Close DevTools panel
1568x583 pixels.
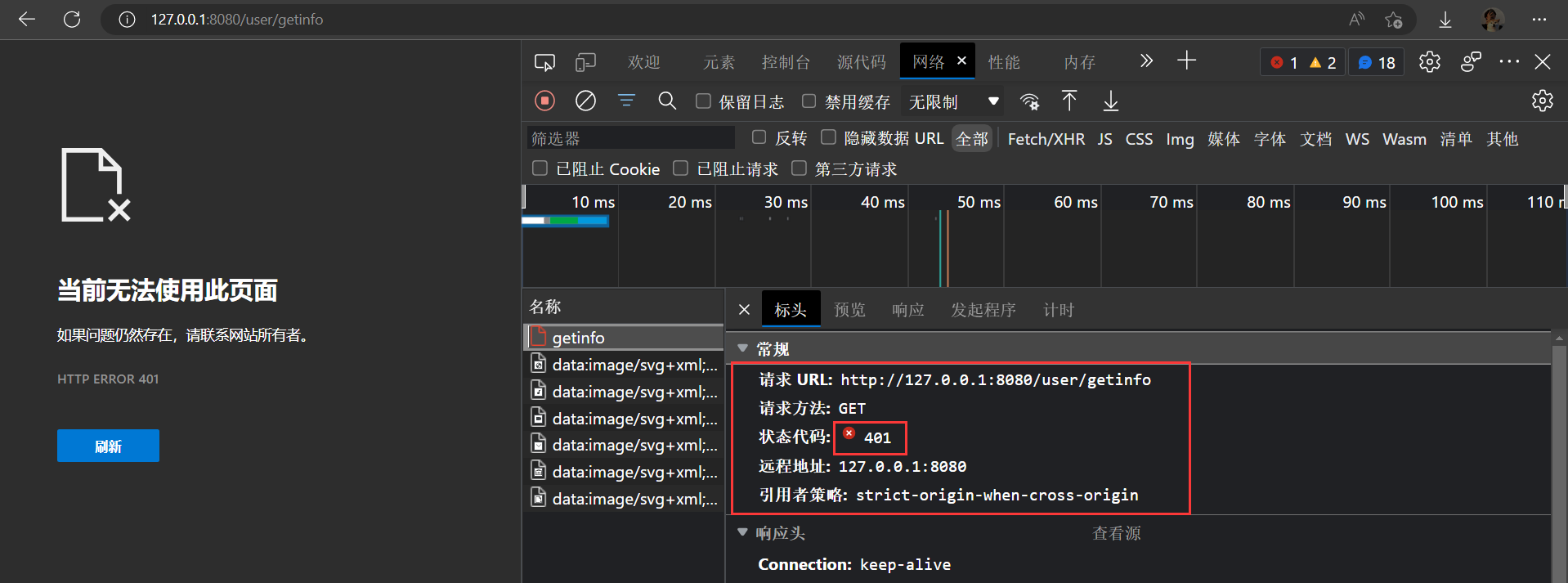pos(1543,61)
